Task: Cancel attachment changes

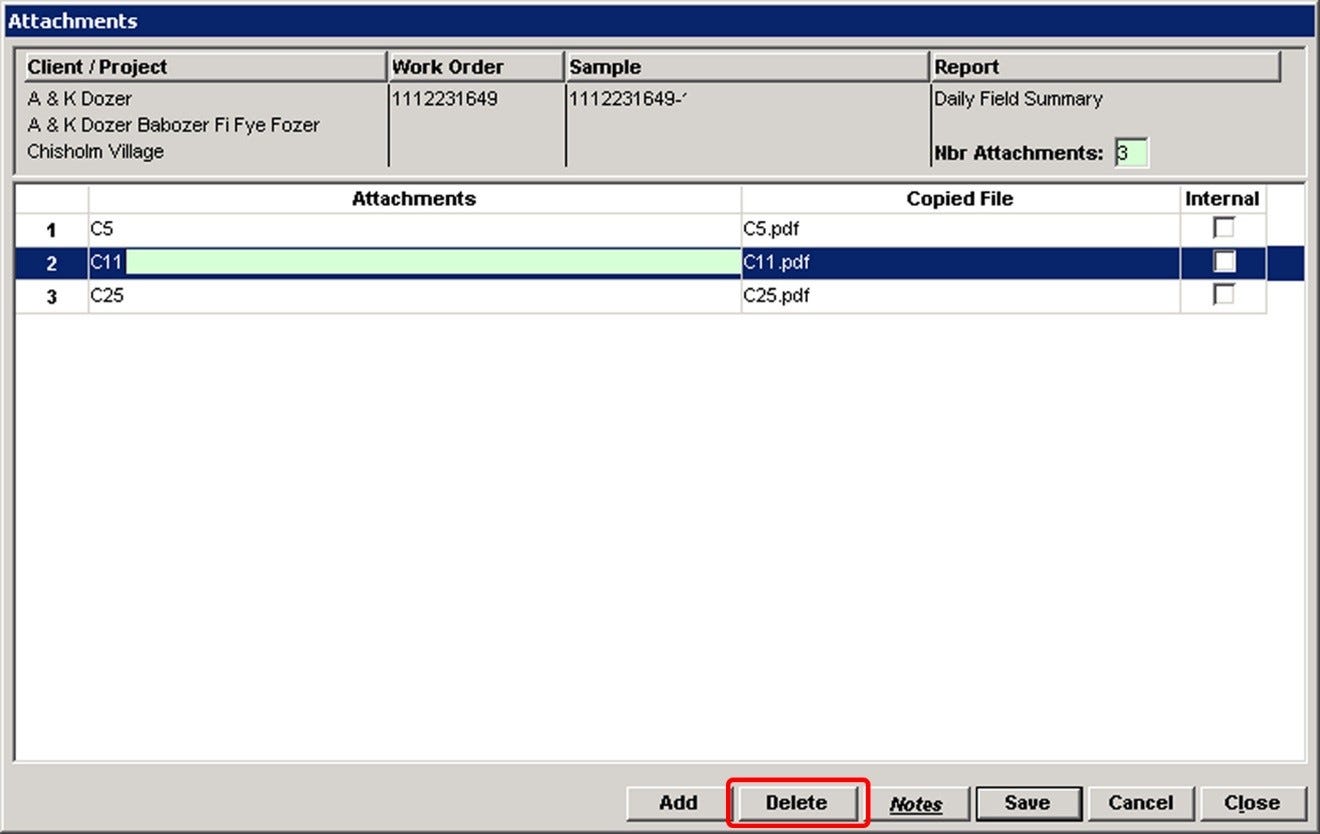Action: tap(1140, 803)
